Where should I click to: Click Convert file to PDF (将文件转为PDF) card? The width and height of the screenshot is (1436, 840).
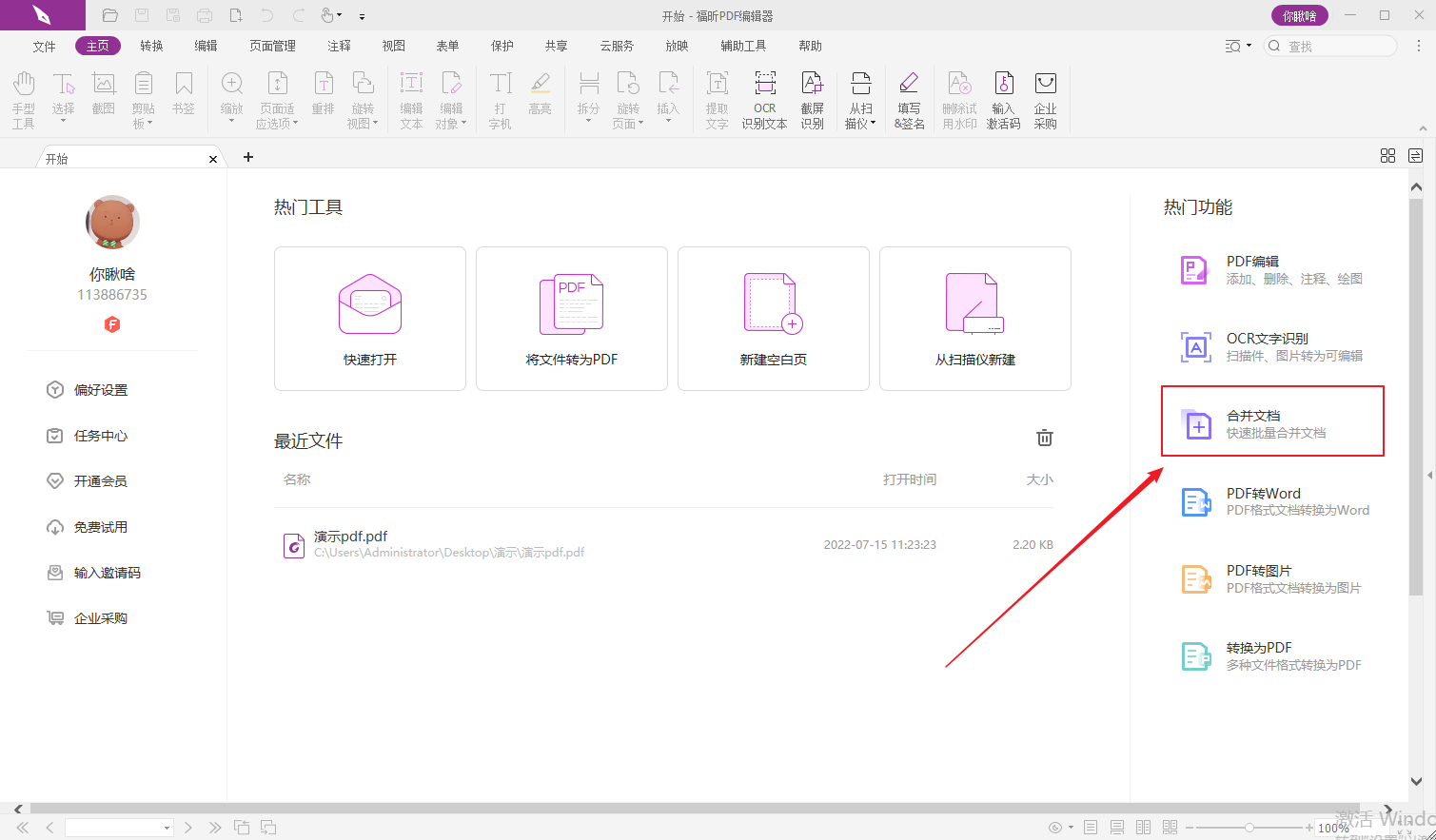(572, 319)
